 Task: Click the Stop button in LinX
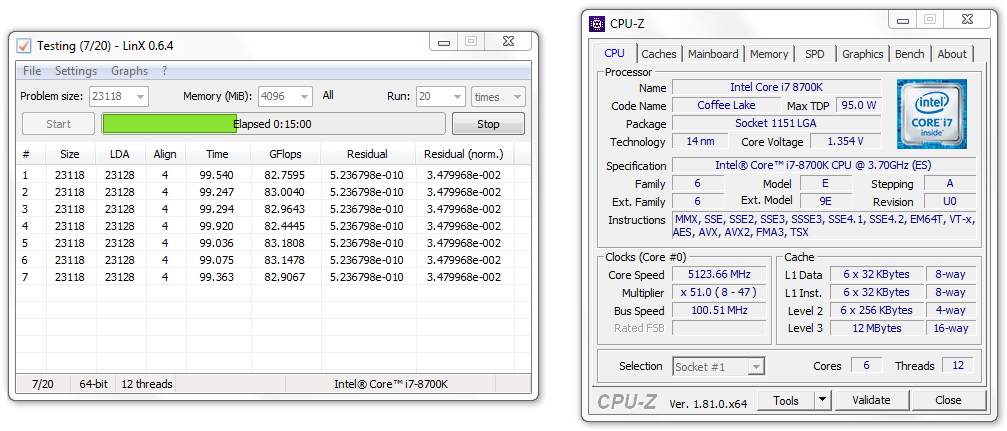point(488,124)
